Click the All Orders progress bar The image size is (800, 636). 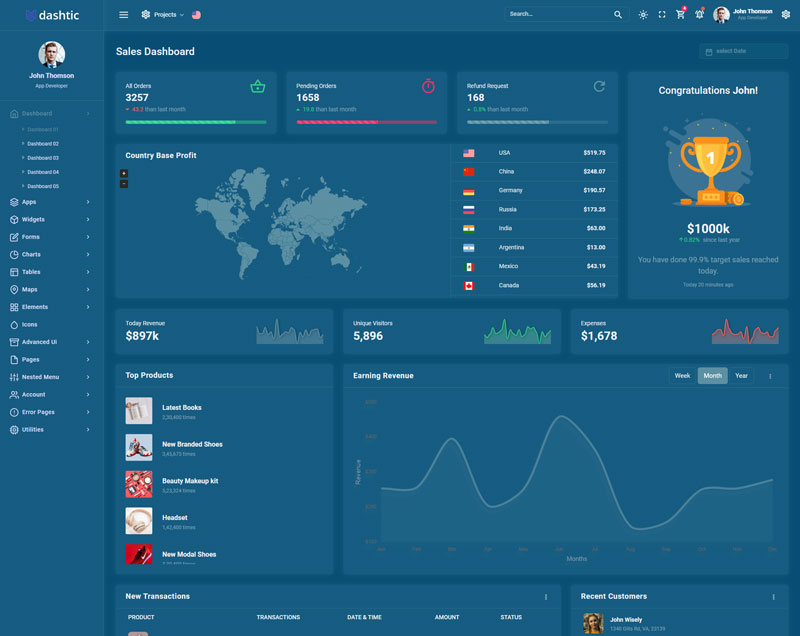(196, 122)
